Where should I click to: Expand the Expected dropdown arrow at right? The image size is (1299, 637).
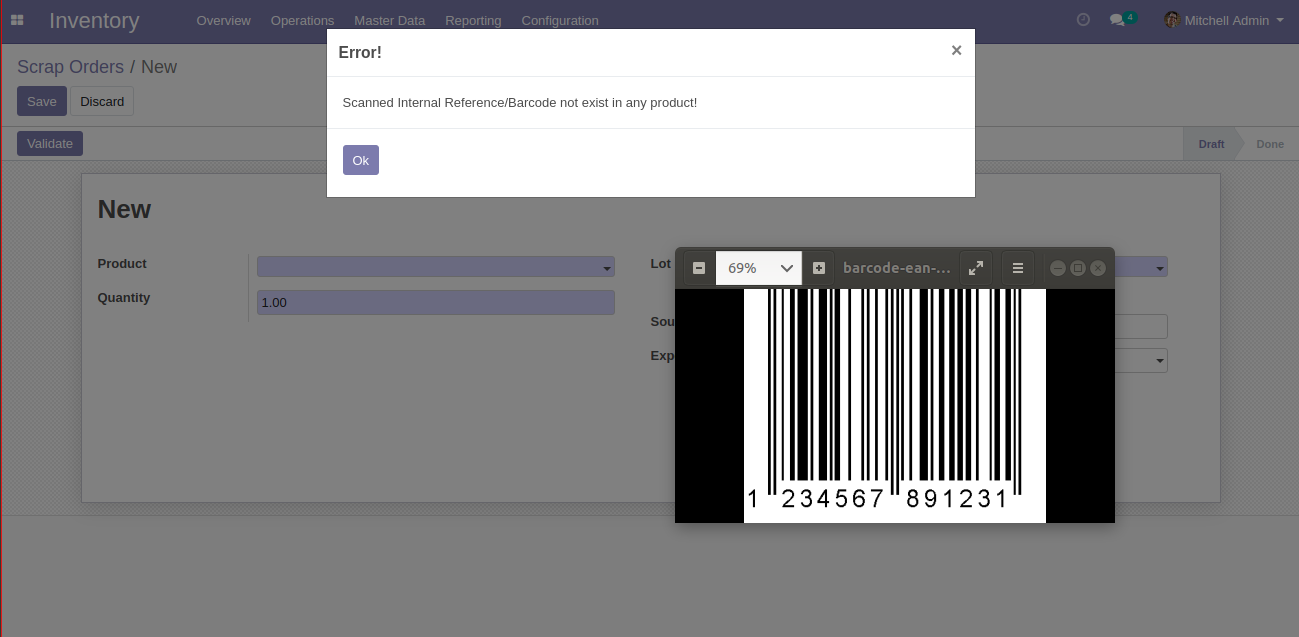(x=1160, y=361)
